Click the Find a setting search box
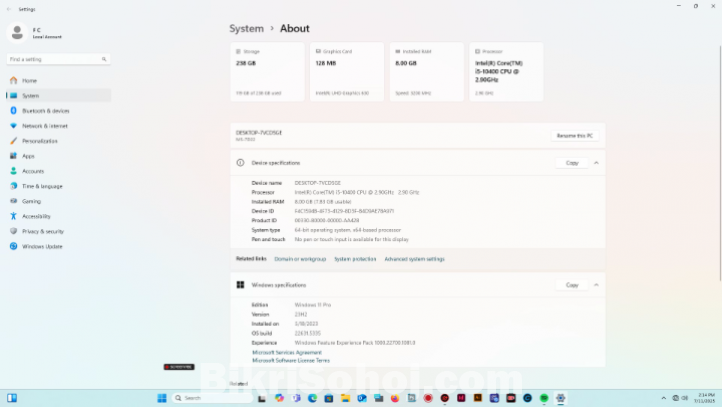The image size is (722, 407). pos(55,59)
